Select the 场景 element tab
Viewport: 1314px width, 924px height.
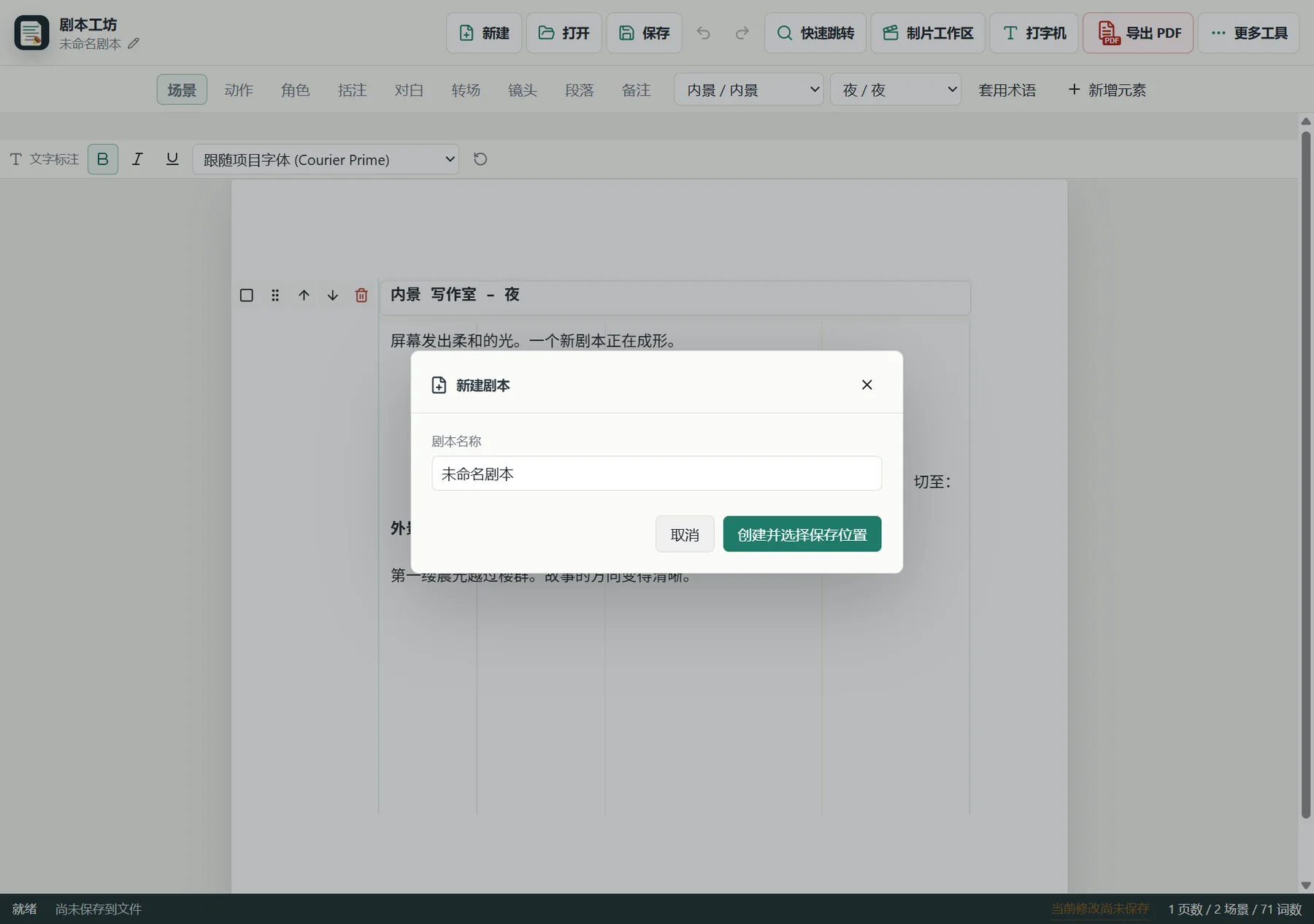coord(182,90)
